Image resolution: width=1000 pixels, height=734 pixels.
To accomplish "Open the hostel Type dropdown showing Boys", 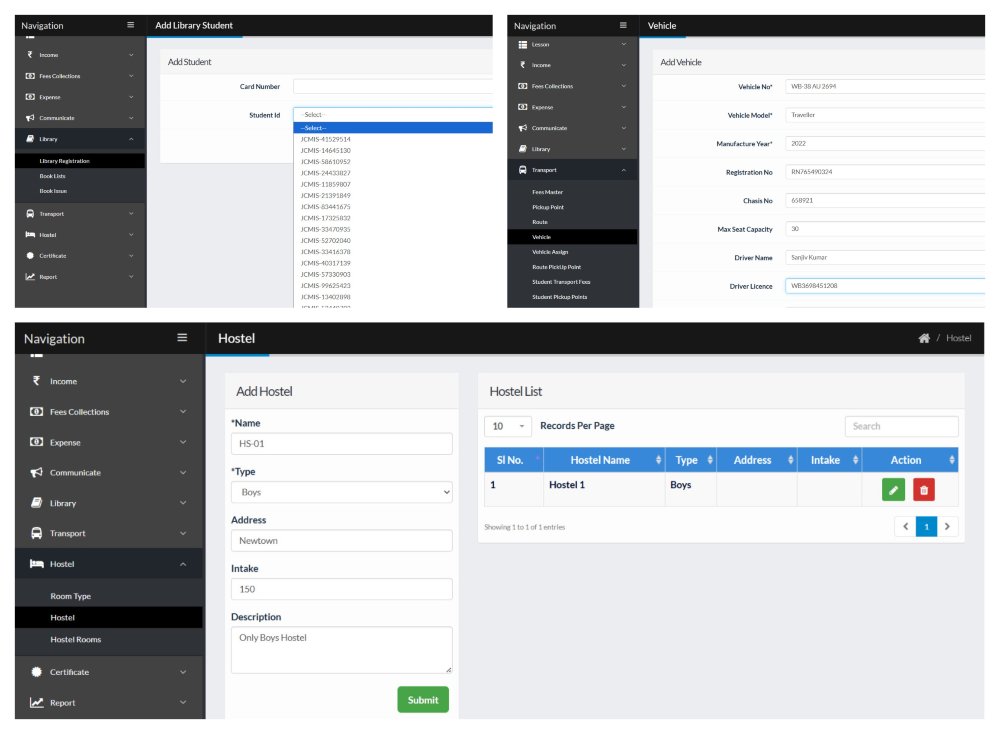I will [342, 492].
